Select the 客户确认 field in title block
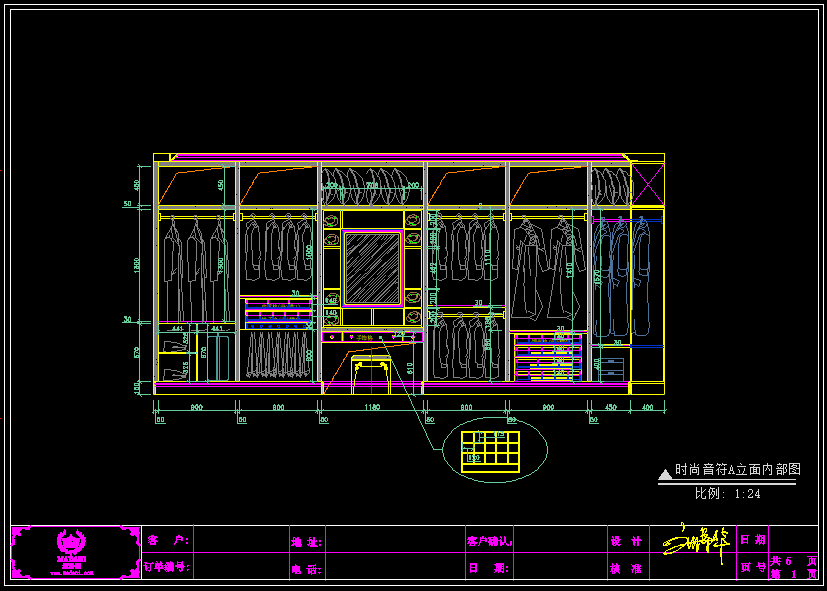 click(x=489, y=541)
